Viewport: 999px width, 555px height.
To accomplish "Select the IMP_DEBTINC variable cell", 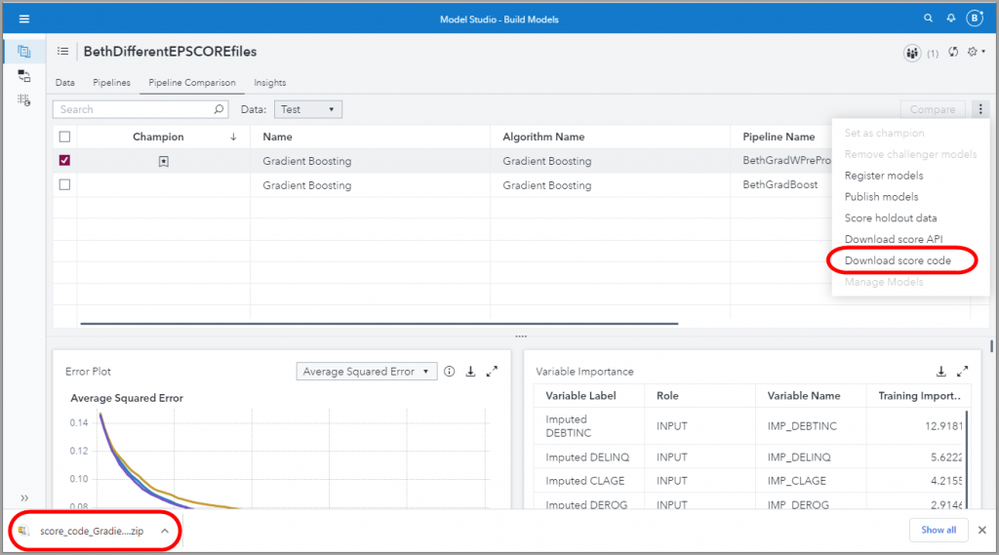I will click(x=802, y=426).
